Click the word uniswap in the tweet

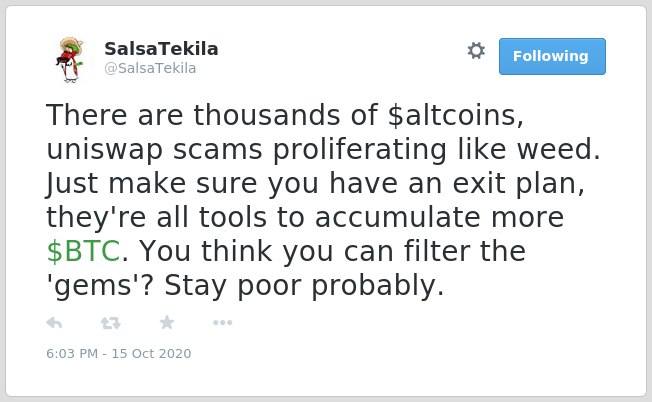coord(104,150)
